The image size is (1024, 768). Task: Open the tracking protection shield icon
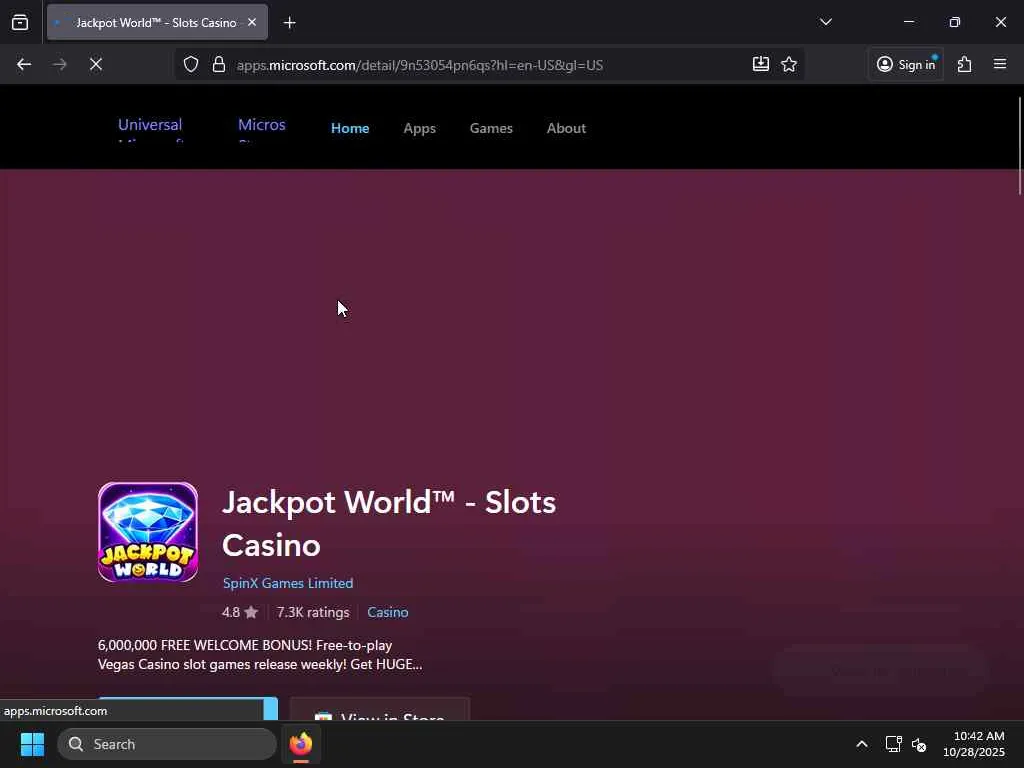191,64
